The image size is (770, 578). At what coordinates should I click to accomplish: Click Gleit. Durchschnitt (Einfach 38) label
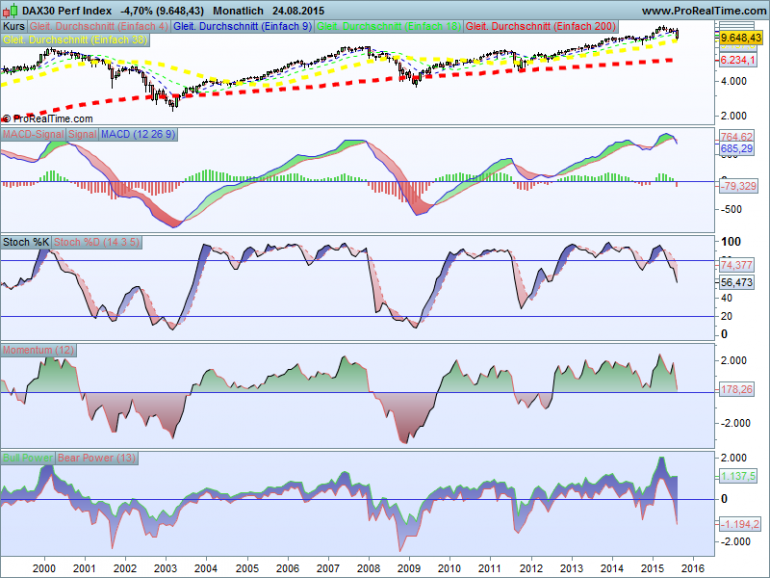point(75,40)
